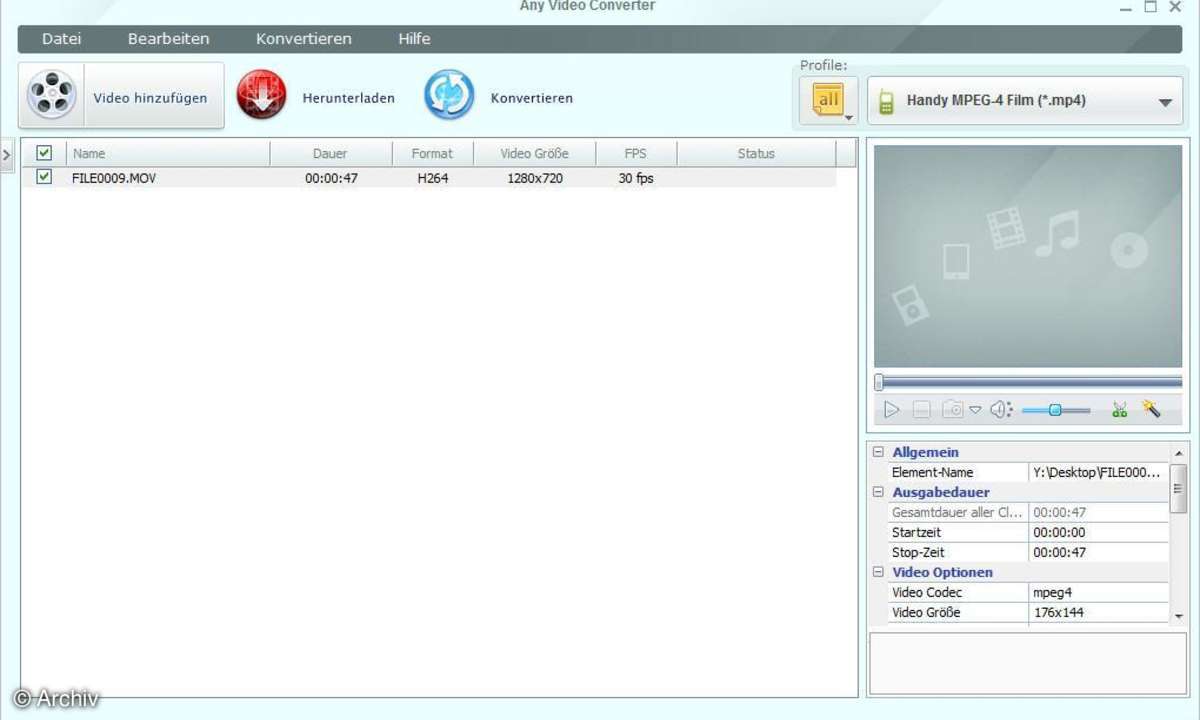The height and width of the screenshot is (720, 1200).
Task: Sort by the Dauer column header
Action: pyautogui.click(x=330, y=153)
